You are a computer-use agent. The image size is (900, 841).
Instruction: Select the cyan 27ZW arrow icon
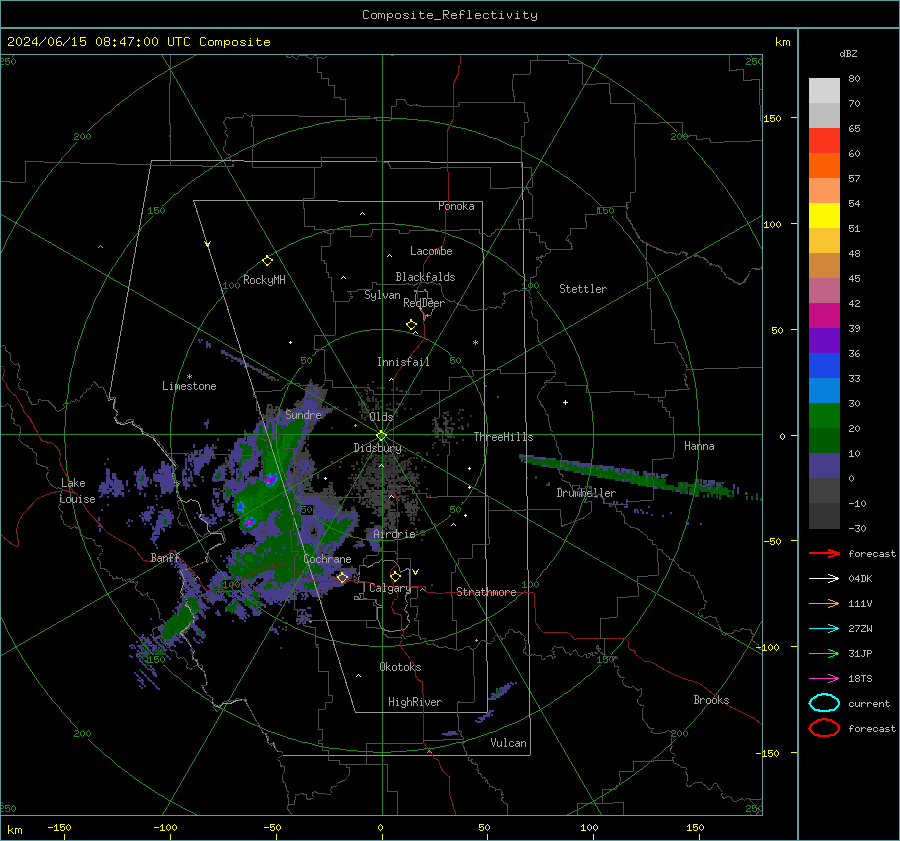coord(824,629)
